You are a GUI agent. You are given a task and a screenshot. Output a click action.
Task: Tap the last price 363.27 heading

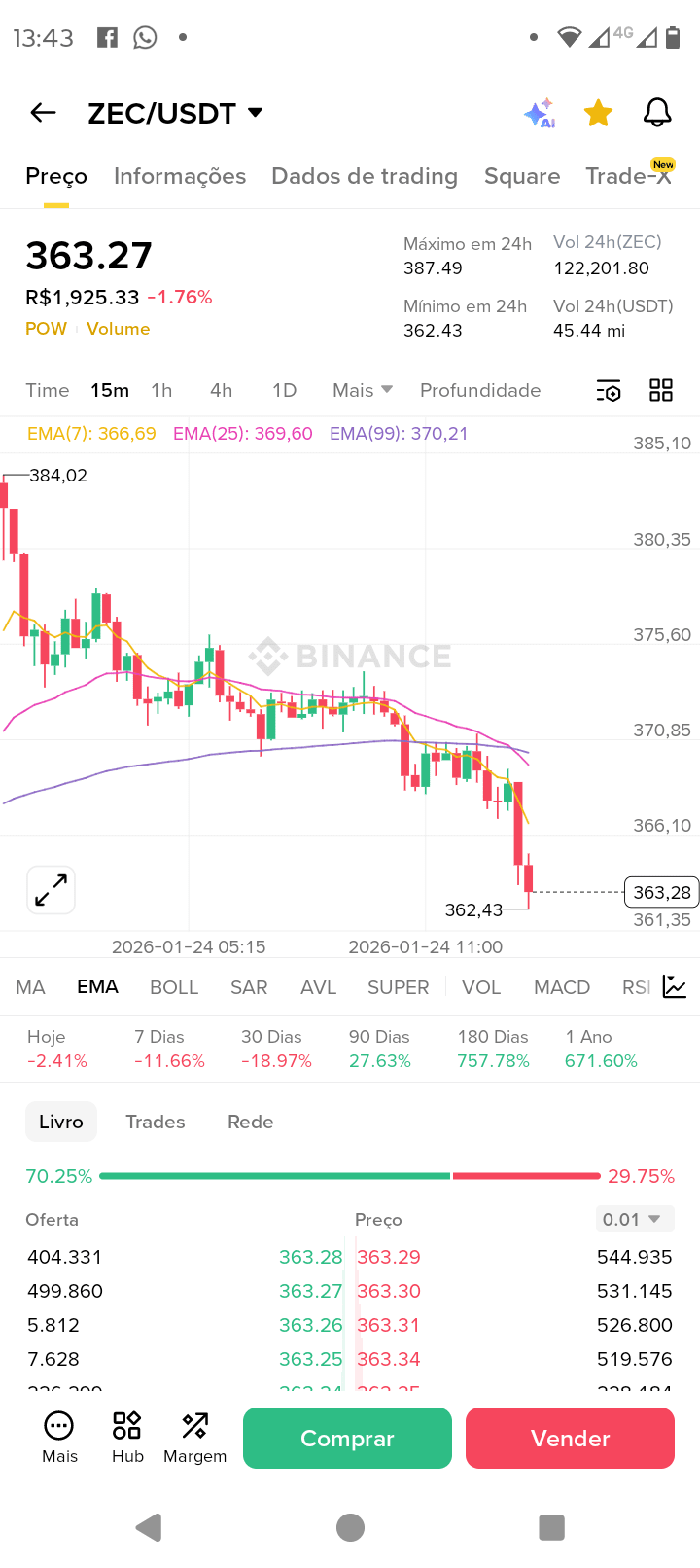(88, 256)
